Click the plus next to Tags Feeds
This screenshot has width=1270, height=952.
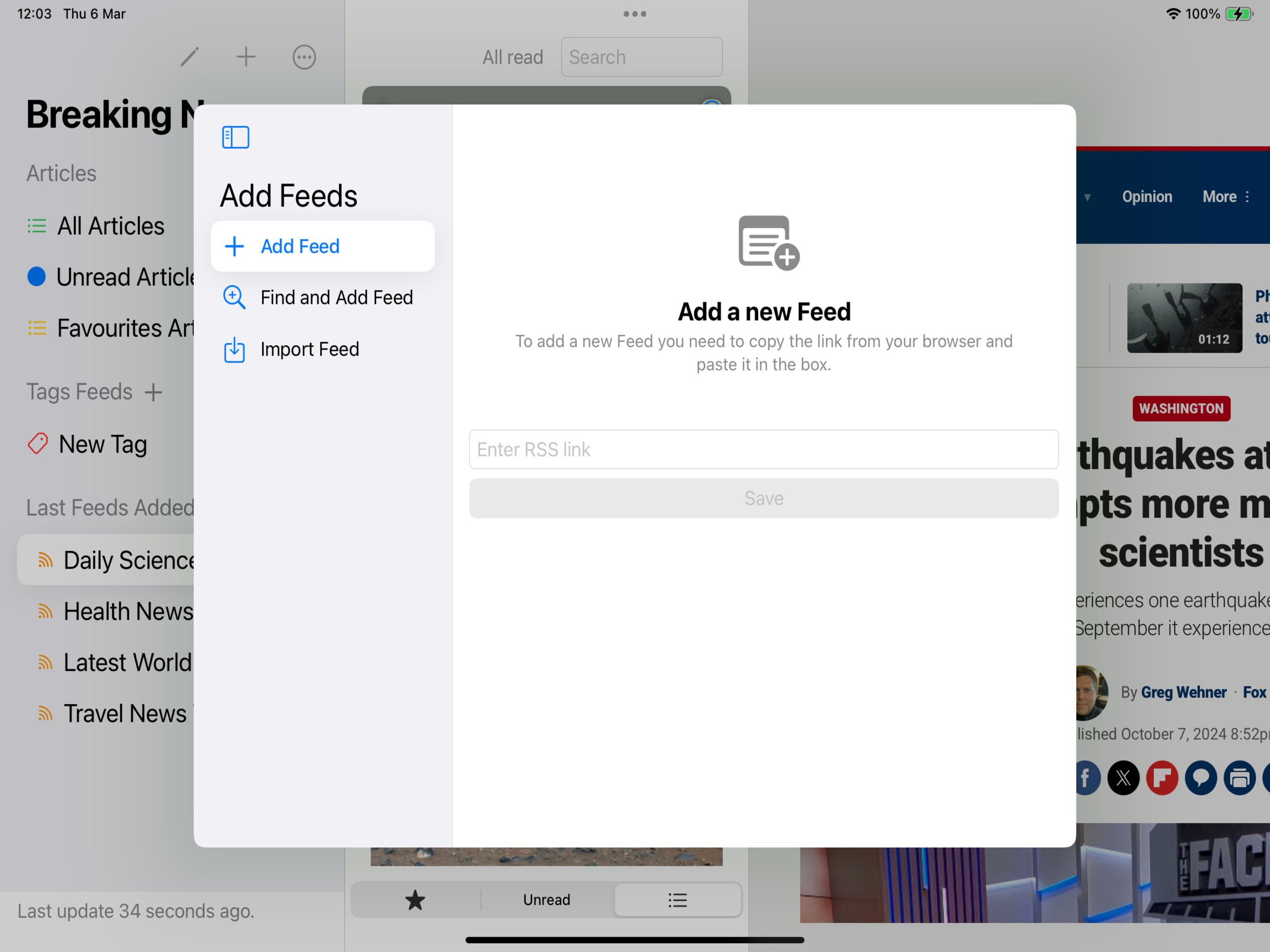[153, 393]
